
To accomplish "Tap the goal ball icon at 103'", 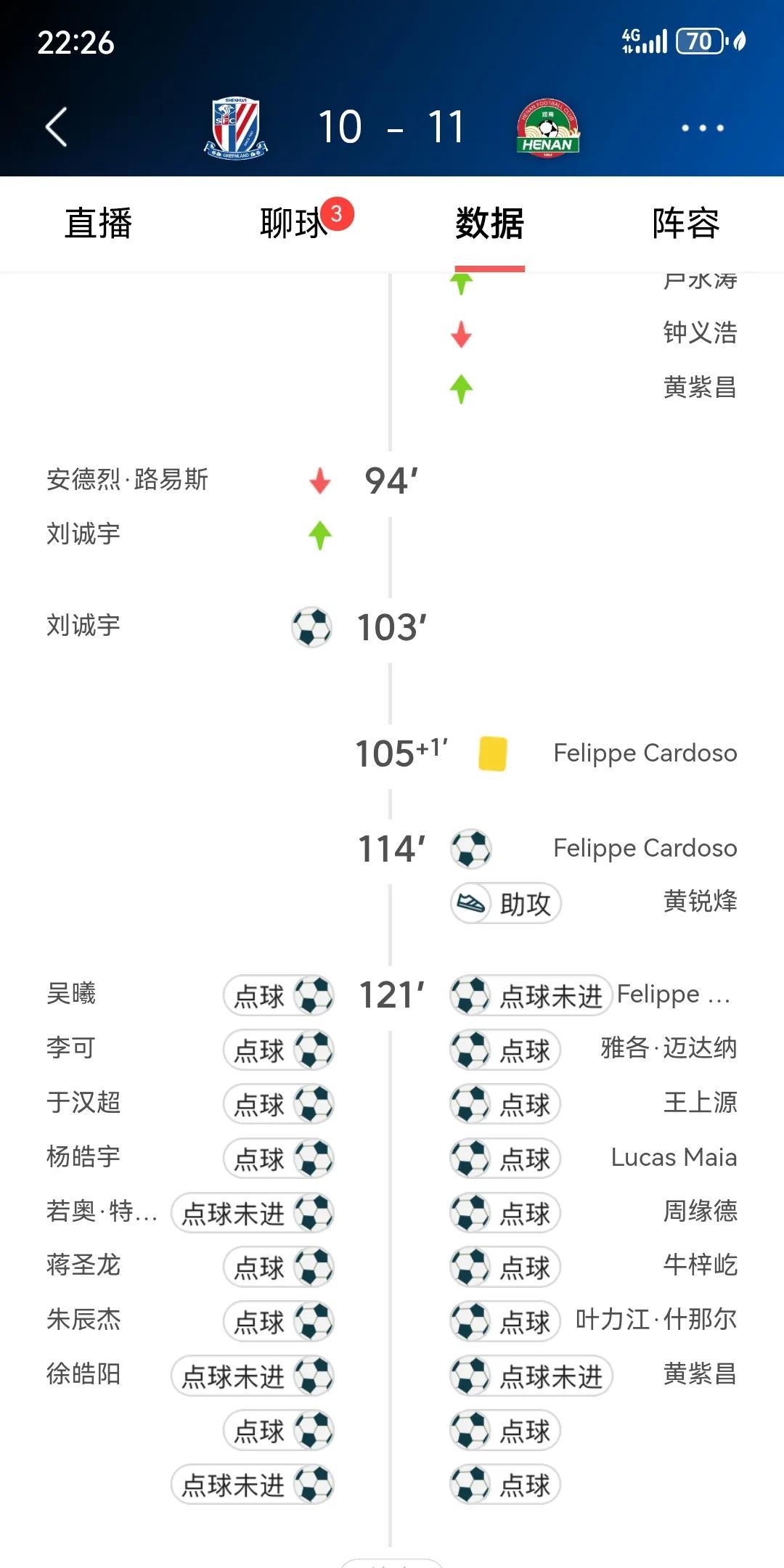I will click(x=311, y=627).
